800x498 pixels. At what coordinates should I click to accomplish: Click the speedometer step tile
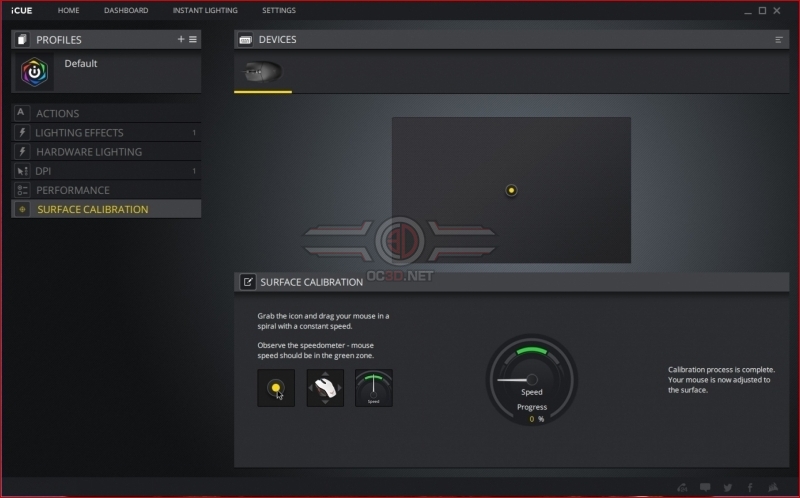point(373,388)
